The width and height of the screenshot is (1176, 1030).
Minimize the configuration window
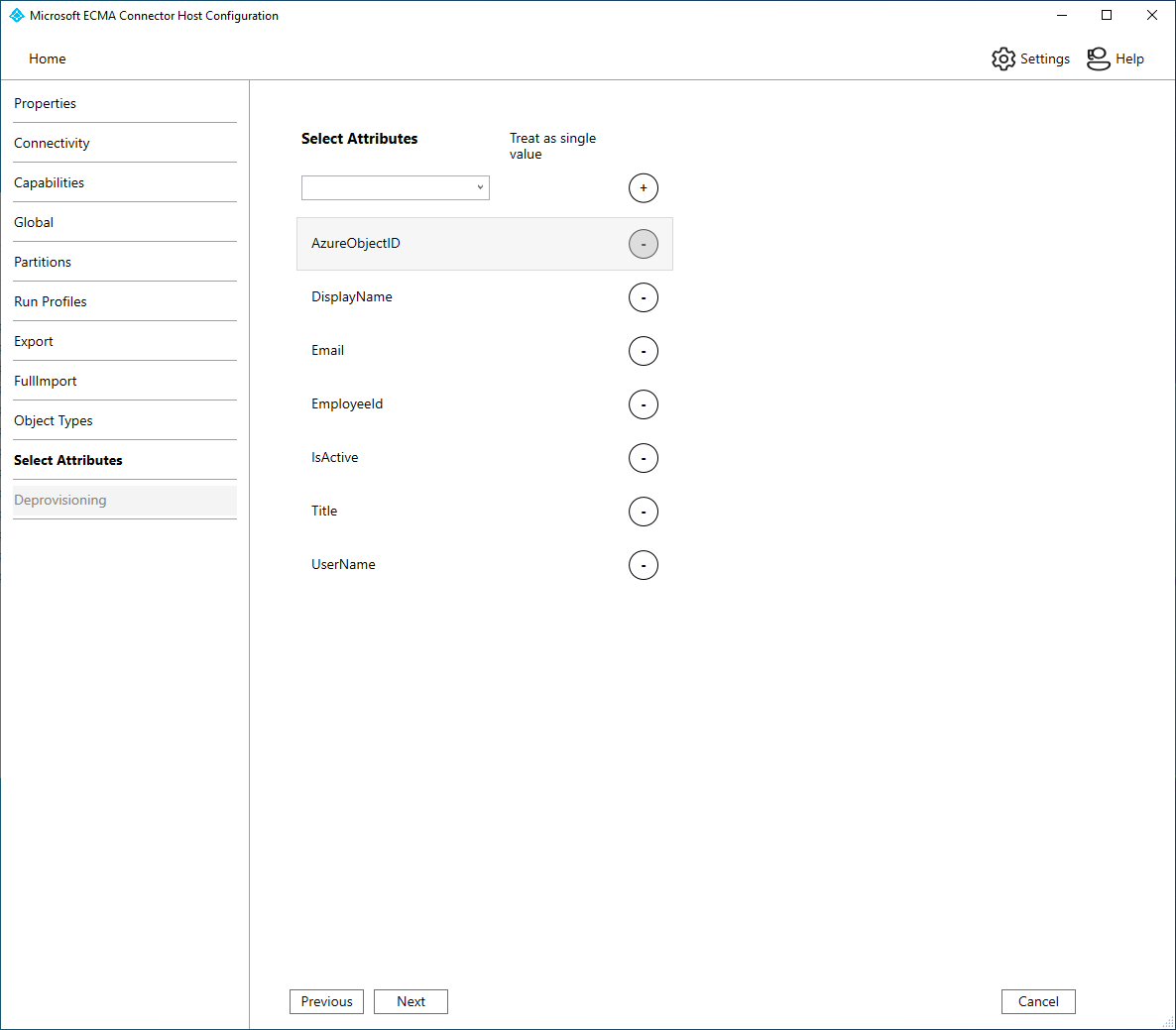click(1062, 15)
